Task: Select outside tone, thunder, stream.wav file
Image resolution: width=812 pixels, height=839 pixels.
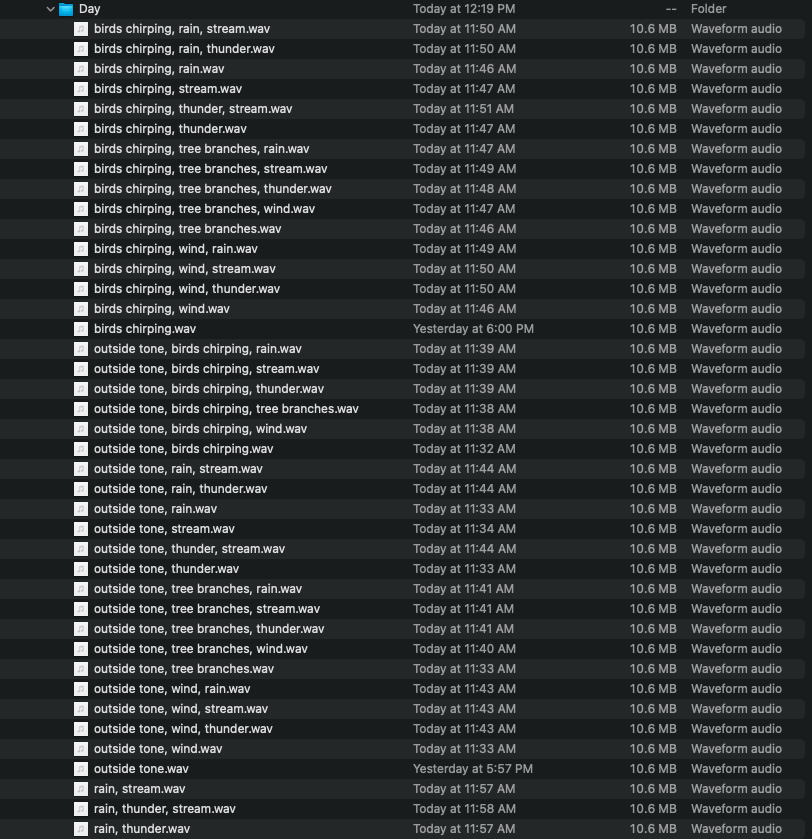Action: tap(189, 549)
